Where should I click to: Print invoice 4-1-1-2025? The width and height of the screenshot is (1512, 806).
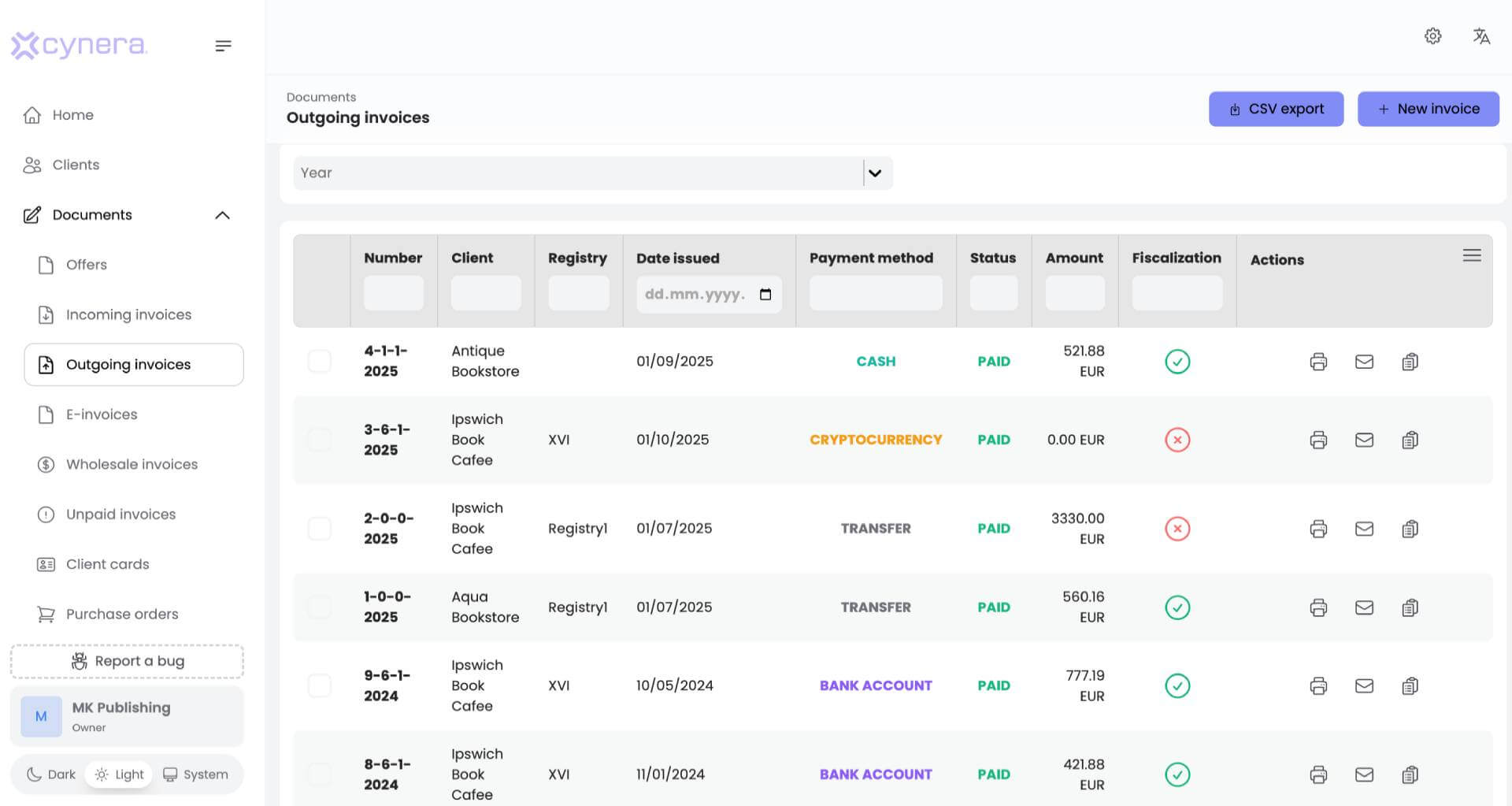pos(1318,362)
